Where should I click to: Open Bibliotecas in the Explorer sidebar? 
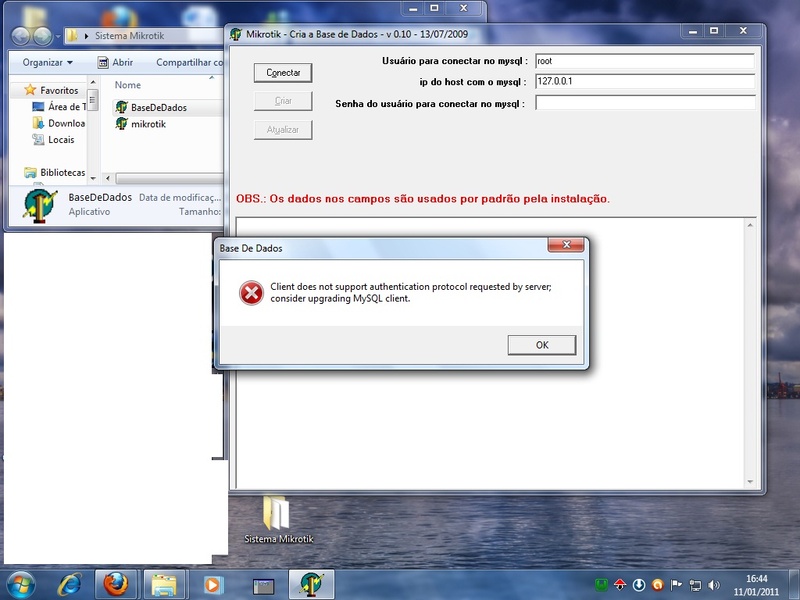coord(55,172)
